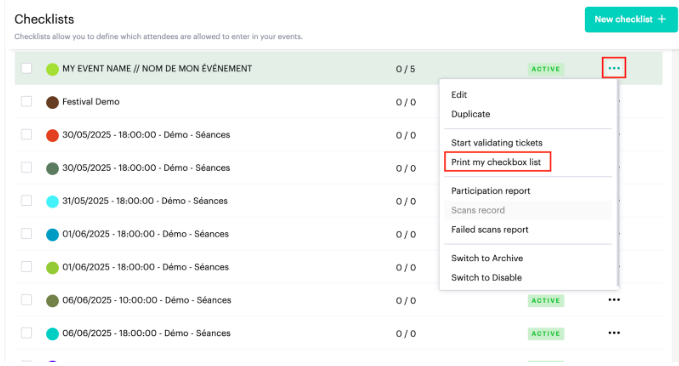
Task: Click the New checklist button
Action: pyautogui.click(x=630, y=19)
